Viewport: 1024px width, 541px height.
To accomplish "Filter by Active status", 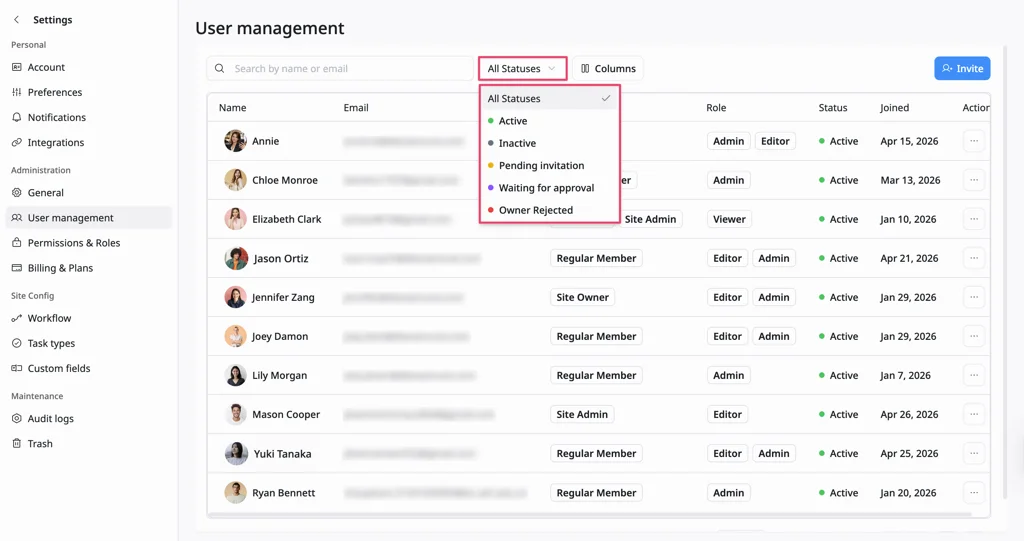I will click(513, 121).
